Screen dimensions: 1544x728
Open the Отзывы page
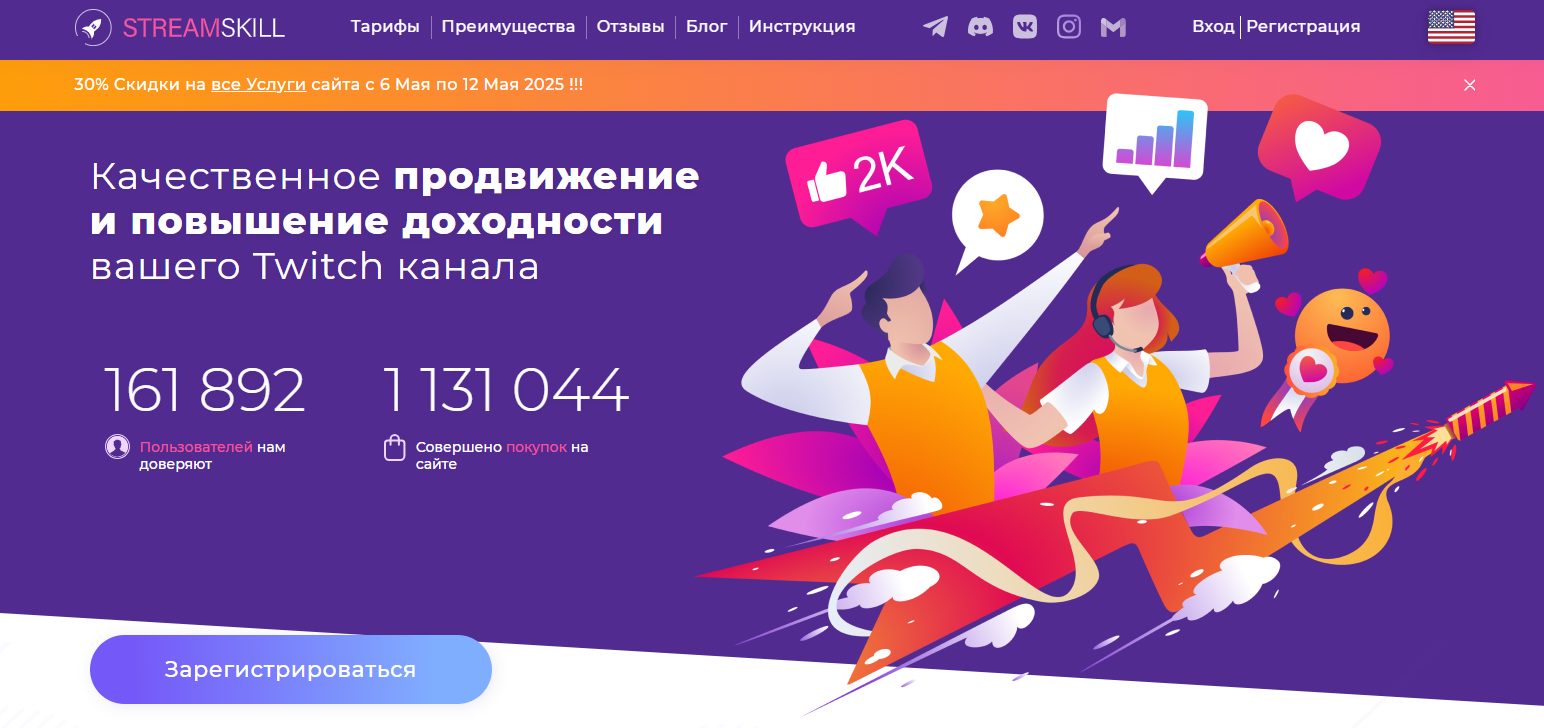pyautogui.click(x=630, y=27)
